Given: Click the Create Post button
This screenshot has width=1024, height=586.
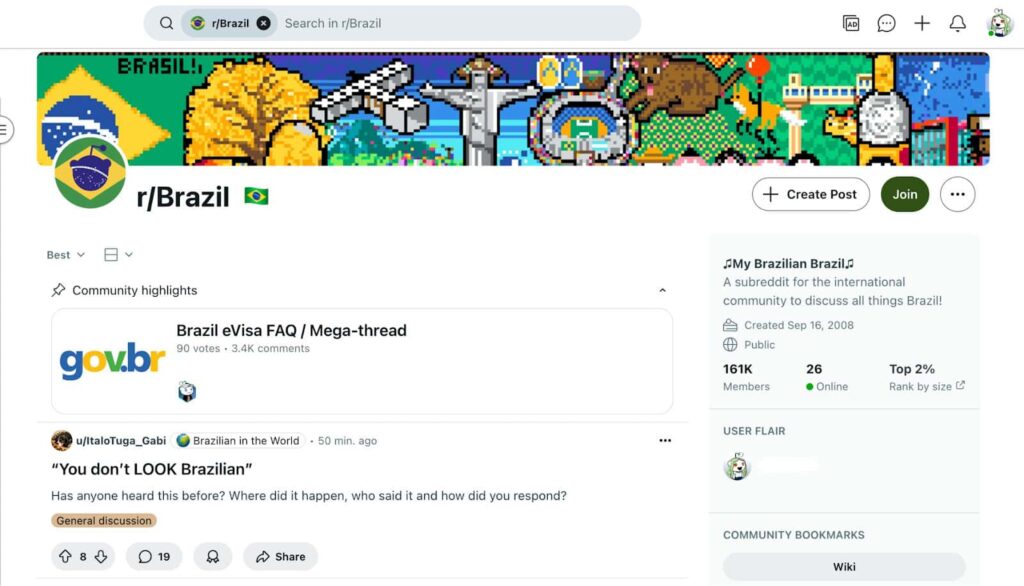Looking at the screenshot, I should [x=810, y=194].
